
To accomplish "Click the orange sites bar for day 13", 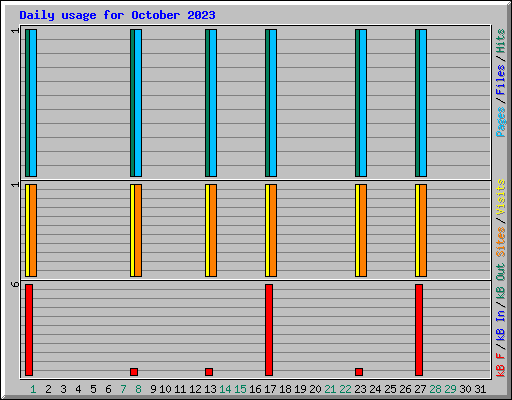I will click(x=213, y=230).
